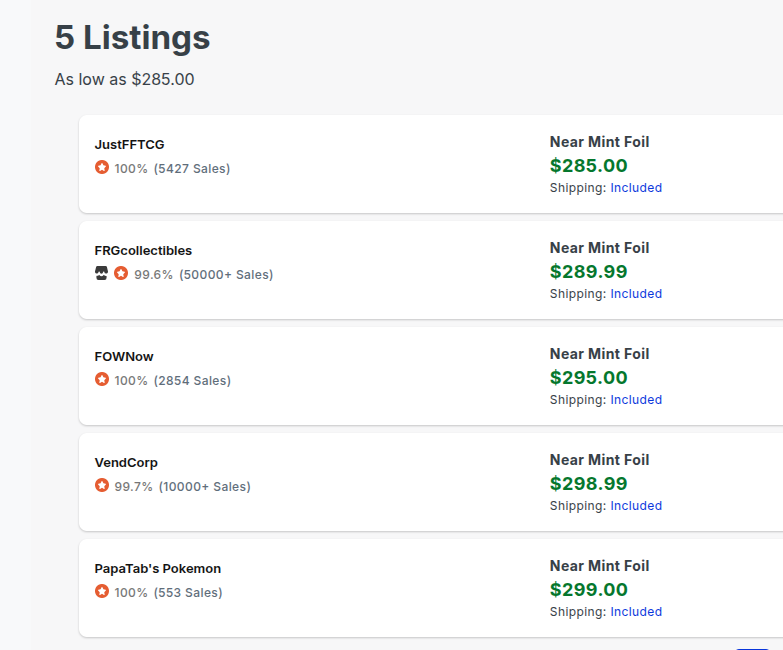This screenshot has width=783, height=650.
Task: Select the $299.00 price
Action: tap(589, 590)
